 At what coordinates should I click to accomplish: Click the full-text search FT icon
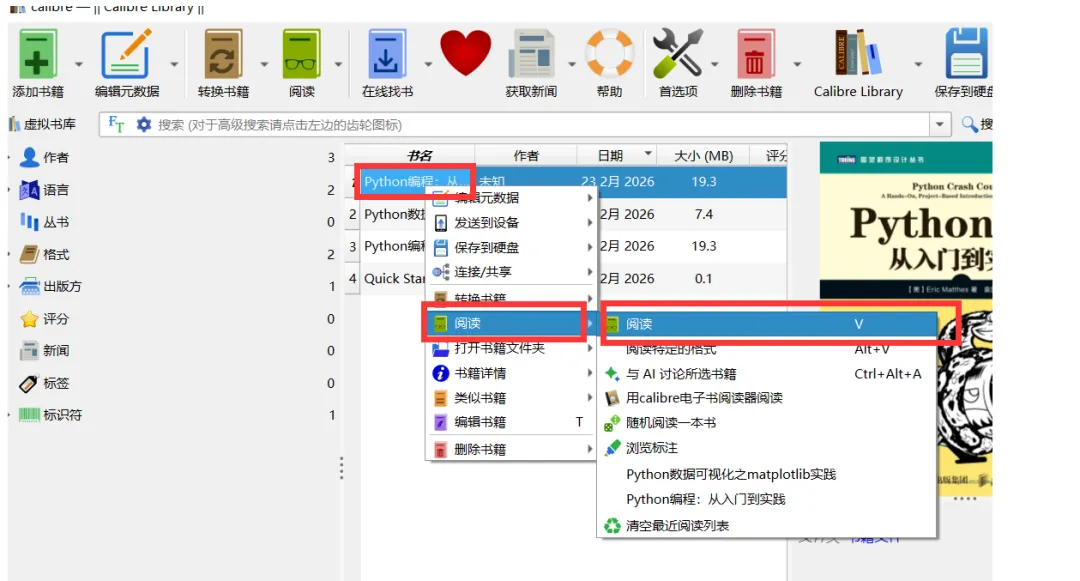(x=116, y=125)
